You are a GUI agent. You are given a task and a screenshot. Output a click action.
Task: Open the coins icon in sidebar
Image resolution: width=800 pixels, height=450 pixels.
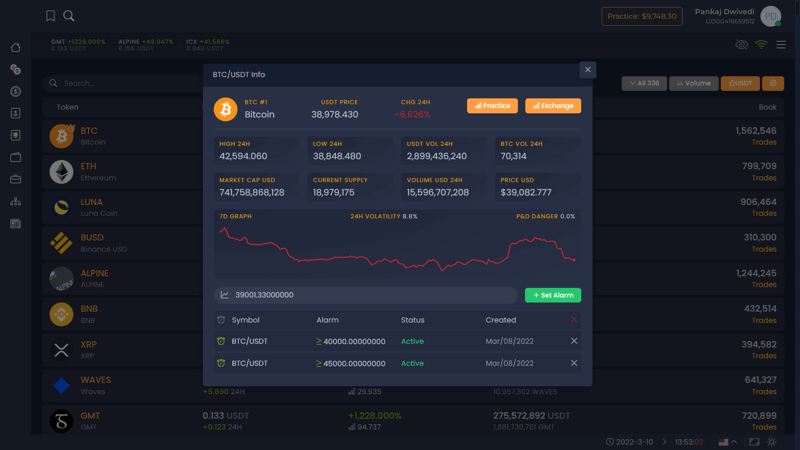pyautogui.click(x=16, y=69)
